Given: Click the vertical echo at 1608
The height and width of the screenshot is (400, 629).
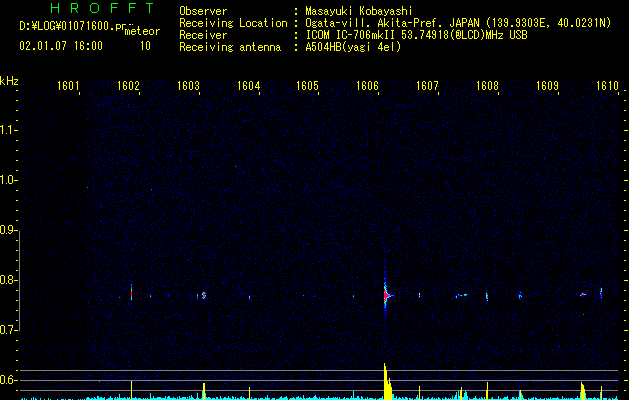Looking at the screenshot, I should point(487,296).
